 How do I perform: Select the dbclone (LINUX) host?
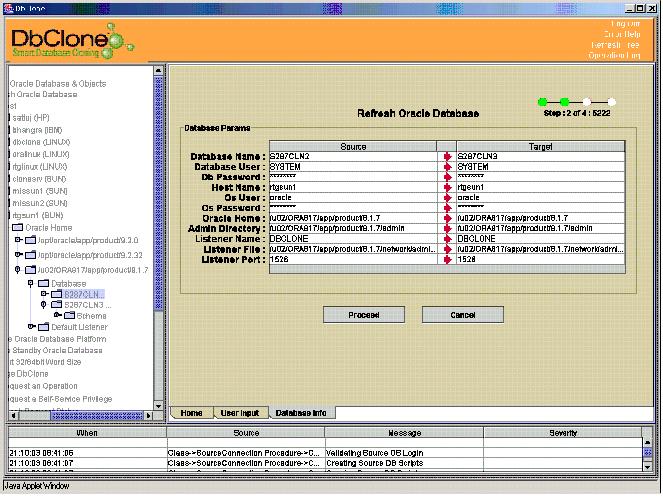41,142
